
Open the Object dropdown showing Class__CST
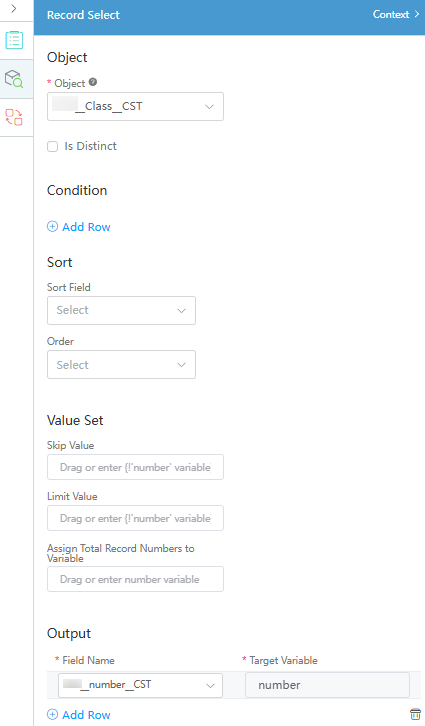tap(135, 106)
